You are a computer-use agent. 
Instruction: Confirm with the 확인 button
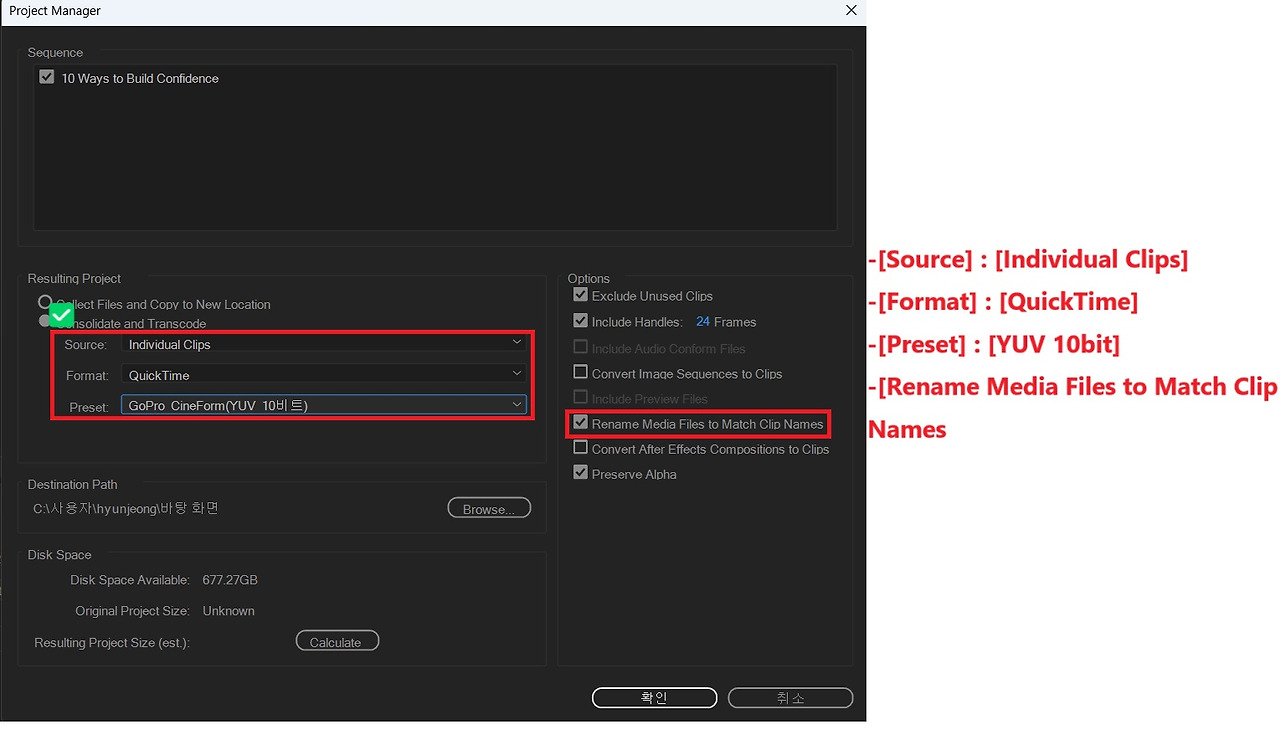pos(654,698)
